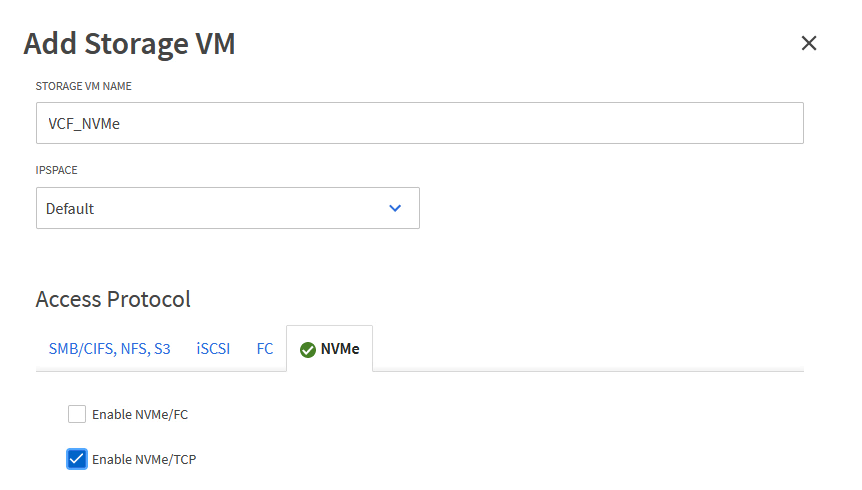The height and width of the screenshot is (490, 862).
Task: Uncheck the Enable NVMe/TCP checkbox
Action: pyautogui.click(x=77, y=459)
